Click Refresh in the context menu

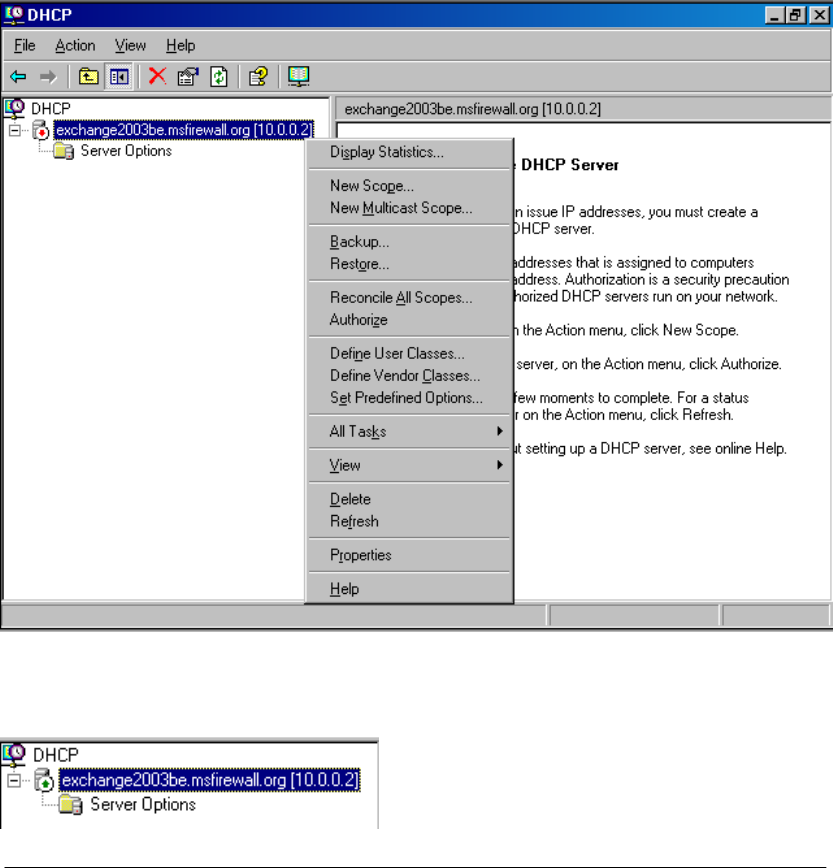point(409,521)
